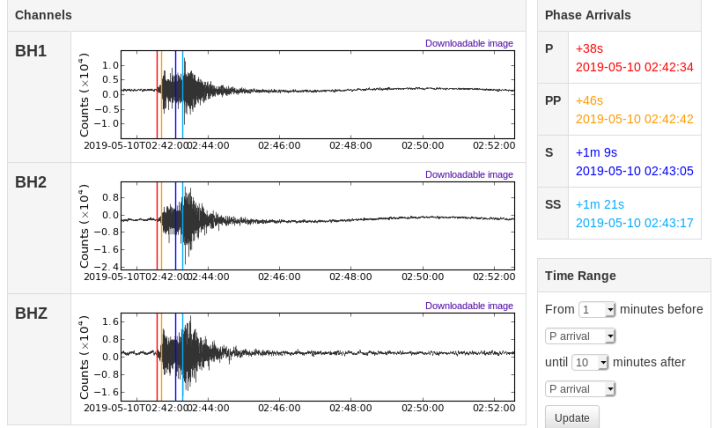The height and width of the screenshot is (428, 722).
Task: Open the BH1 Downloadable image link
Action: (469, 43)
